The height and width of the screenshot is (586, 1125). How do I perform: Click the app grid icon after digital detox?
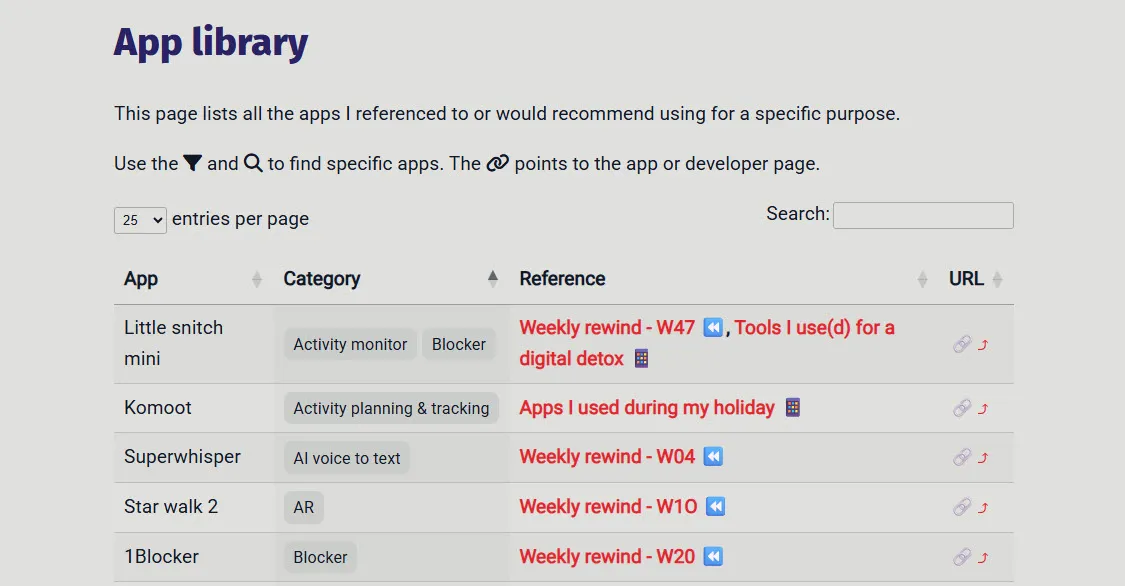(x=641, y=359)
